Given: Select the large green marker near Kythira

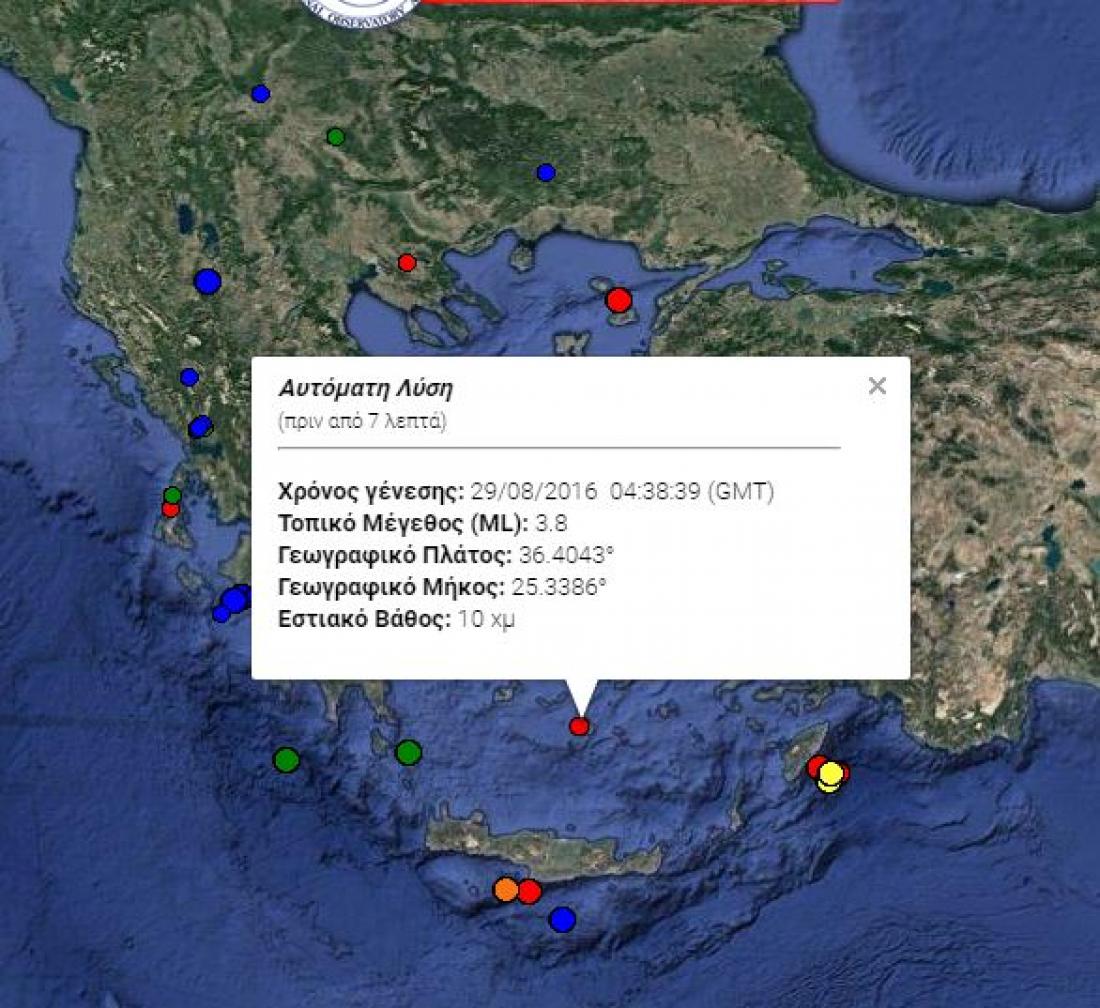Looking at the screenshot, I should tap(408, 752).
